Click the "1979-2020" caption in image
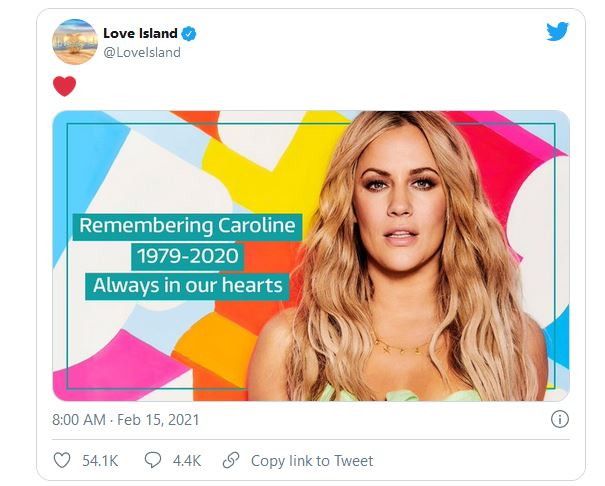 tap(188, 256)
